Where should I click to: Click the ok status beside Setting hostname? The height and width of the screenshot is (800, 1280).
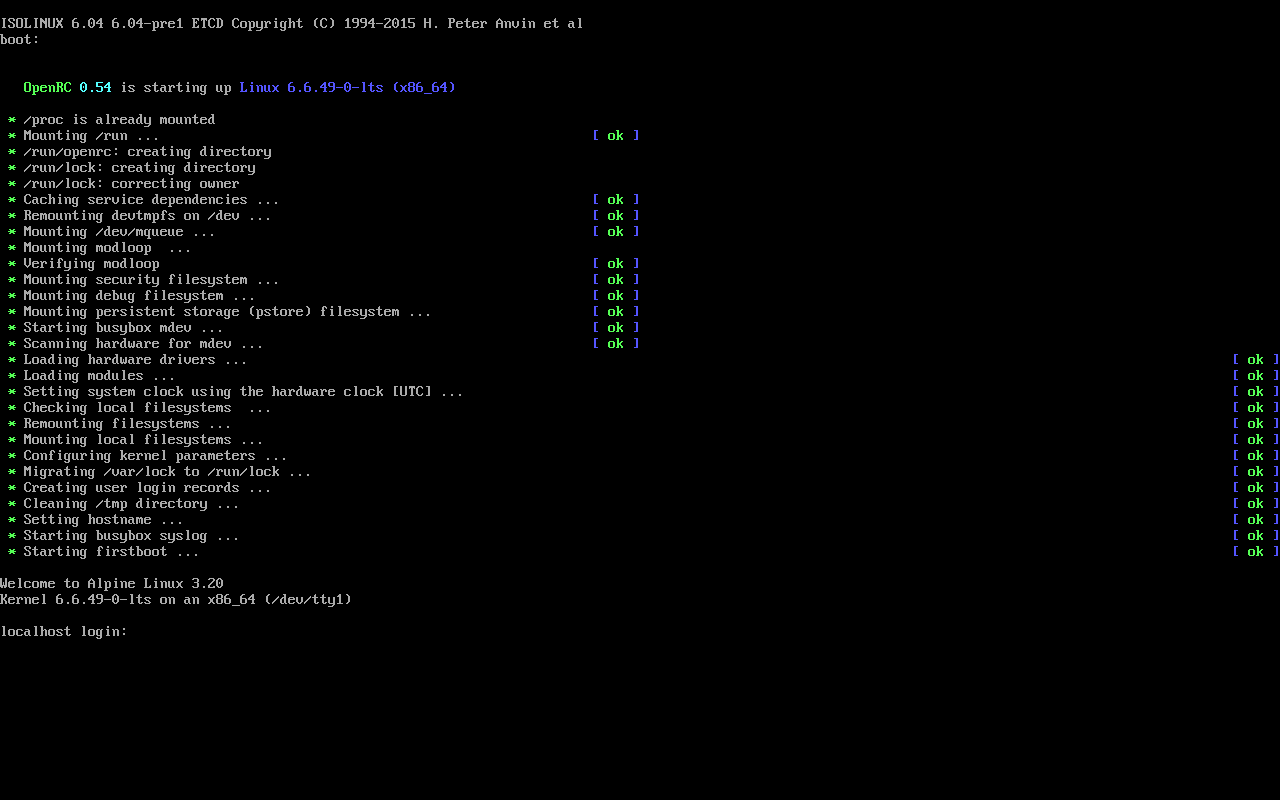pyautogui.click(x=1255, y=520)
